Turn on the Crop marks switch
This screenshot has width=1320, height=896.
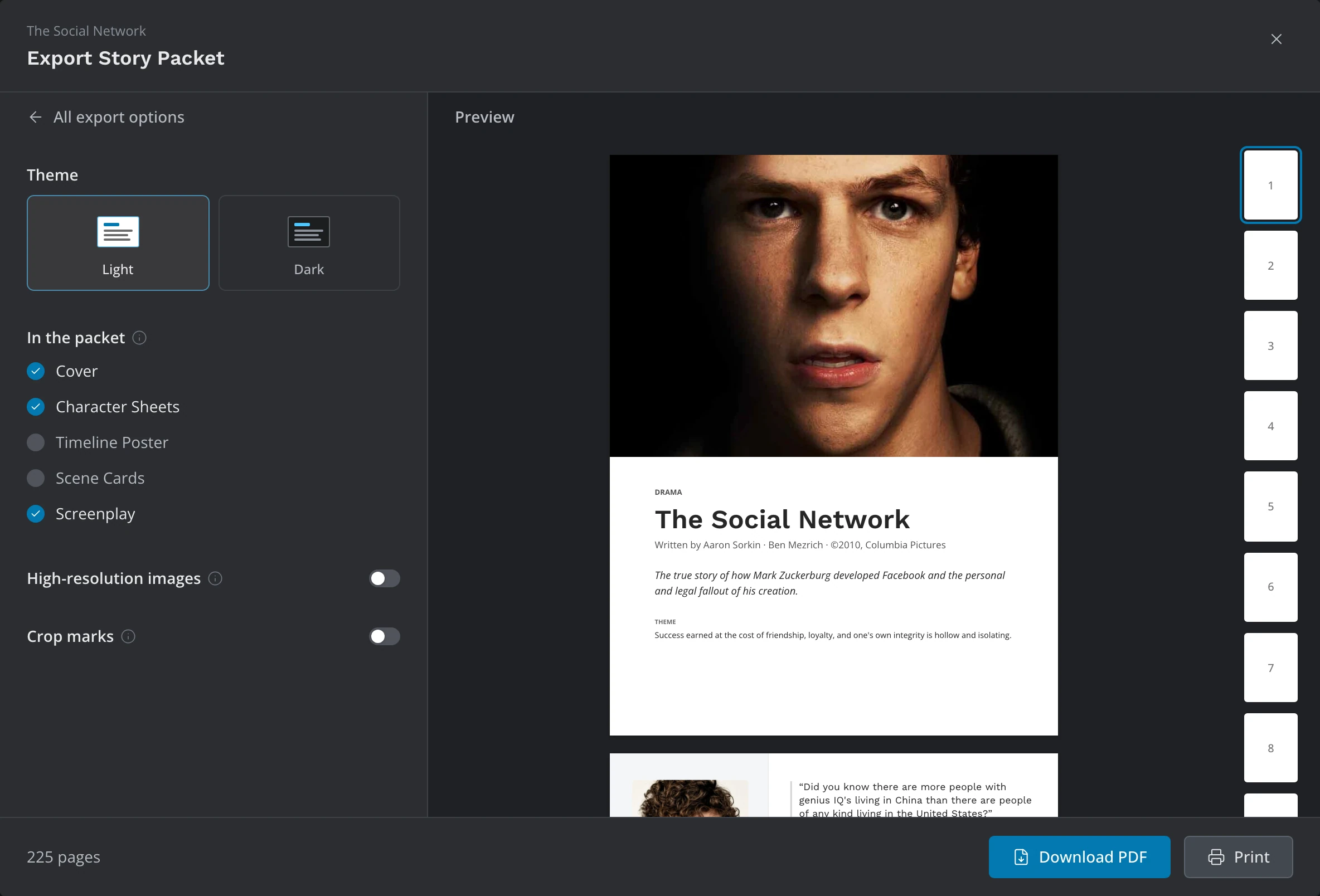point(385,636)
